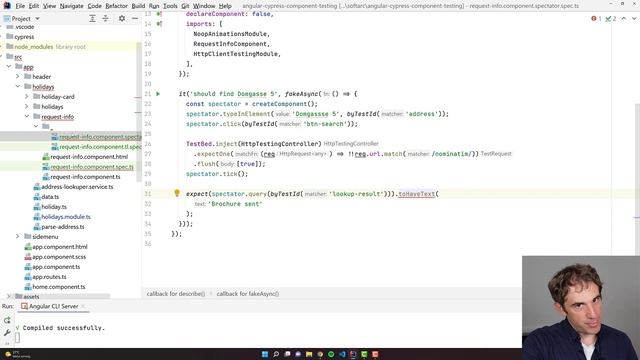Image resolution: width=640 pixels, height=360 pixels.
Task: Open the Navigate menu
Action: (x=71, y=6)
